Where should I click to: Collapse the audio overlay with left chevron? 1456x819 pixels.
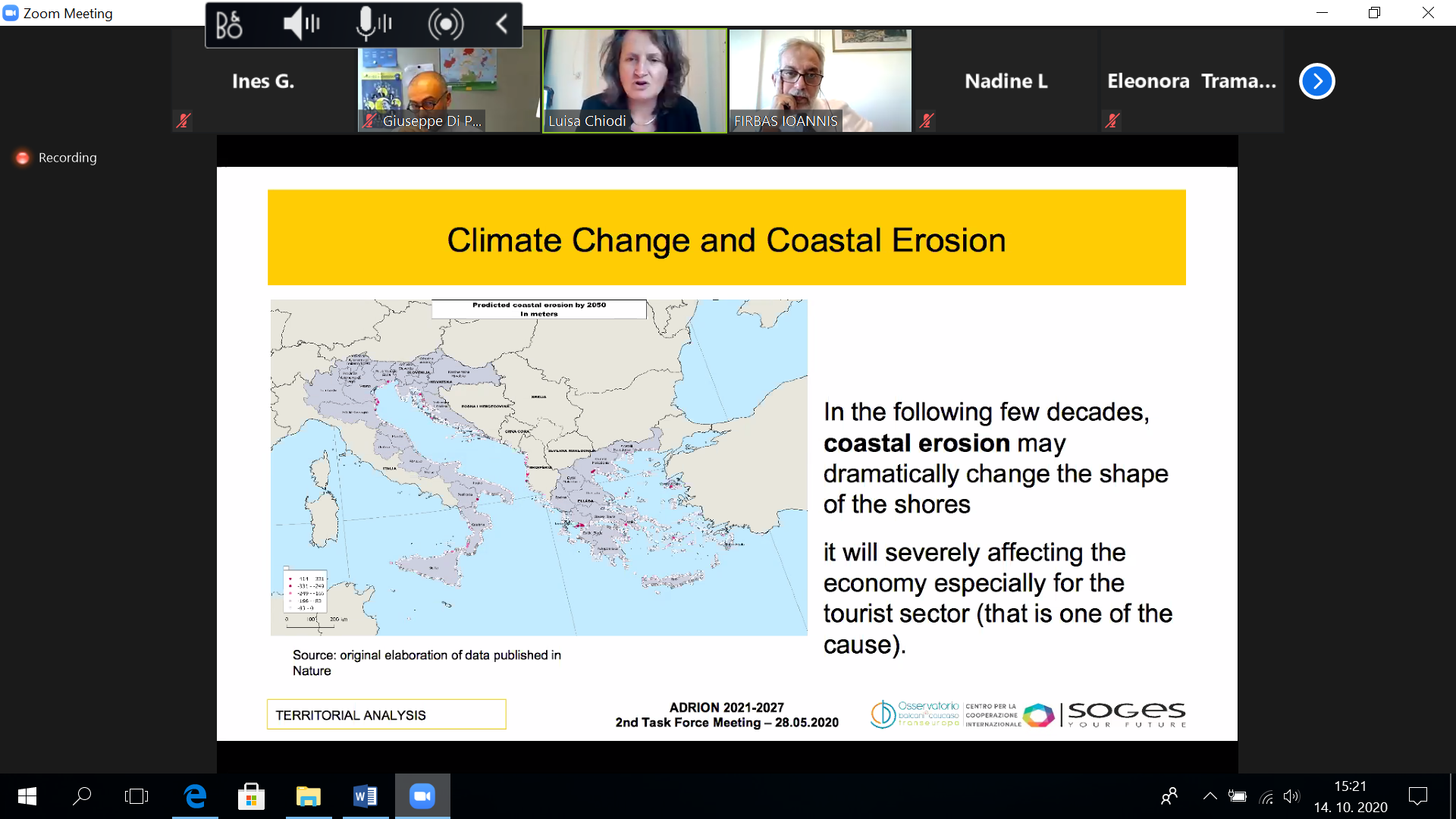coord(502,25)
